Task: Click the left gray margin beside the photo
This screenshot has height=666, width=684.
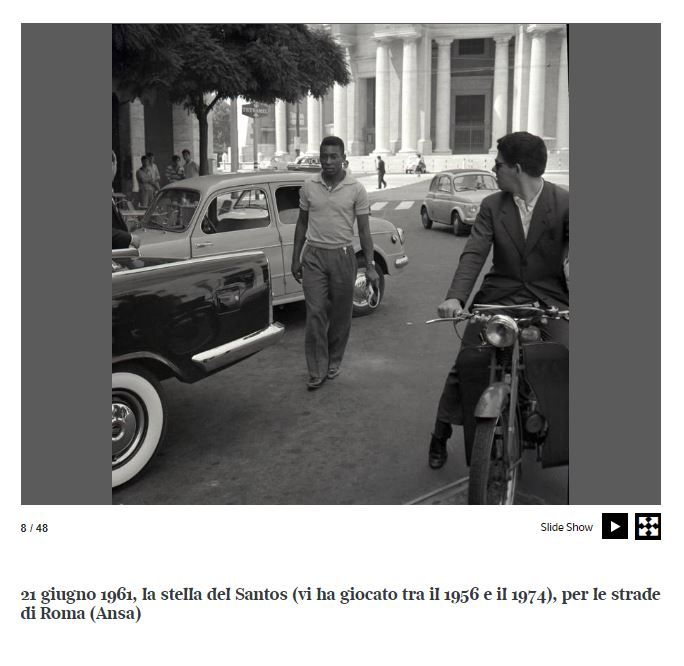Action: (x=66, y=264)
